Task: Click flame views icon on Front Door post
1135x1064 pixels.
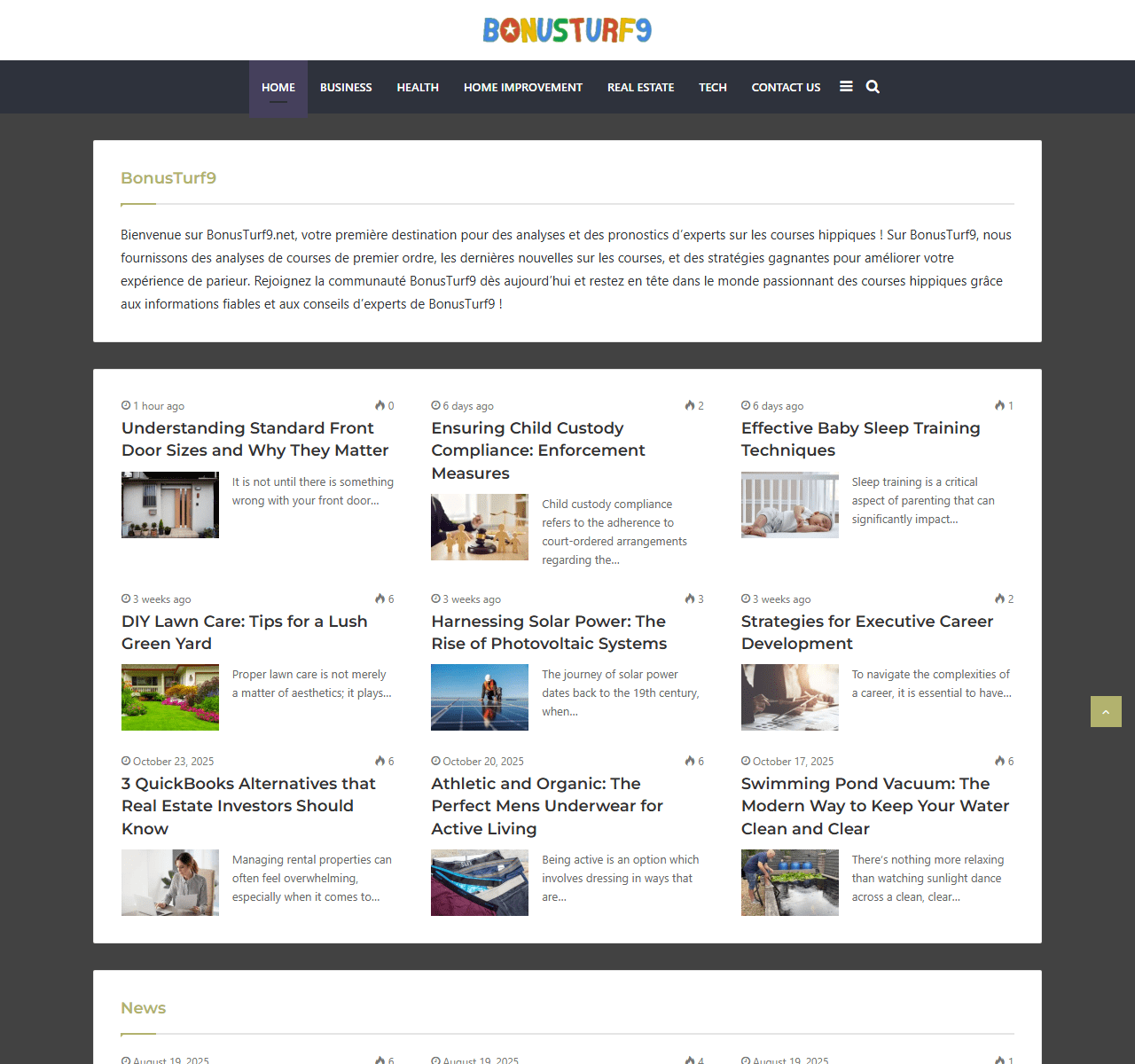Action: (x=380, y=406)
